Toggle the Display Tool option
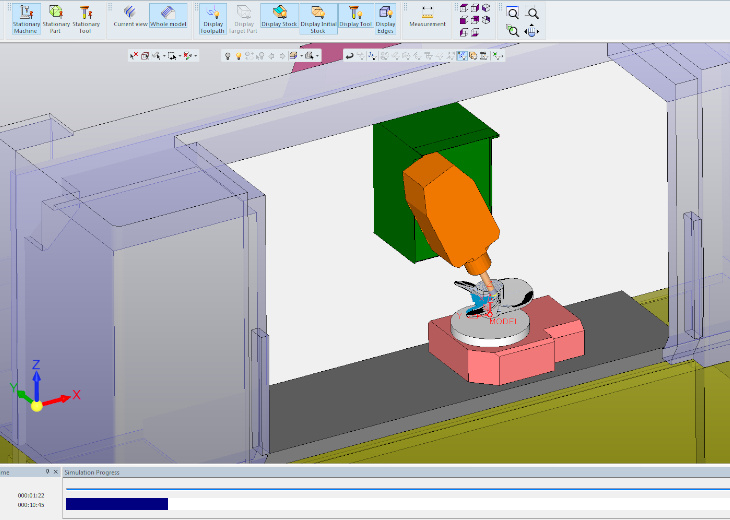Viewport: 730px width, 520px height. [x=354, y=19]
